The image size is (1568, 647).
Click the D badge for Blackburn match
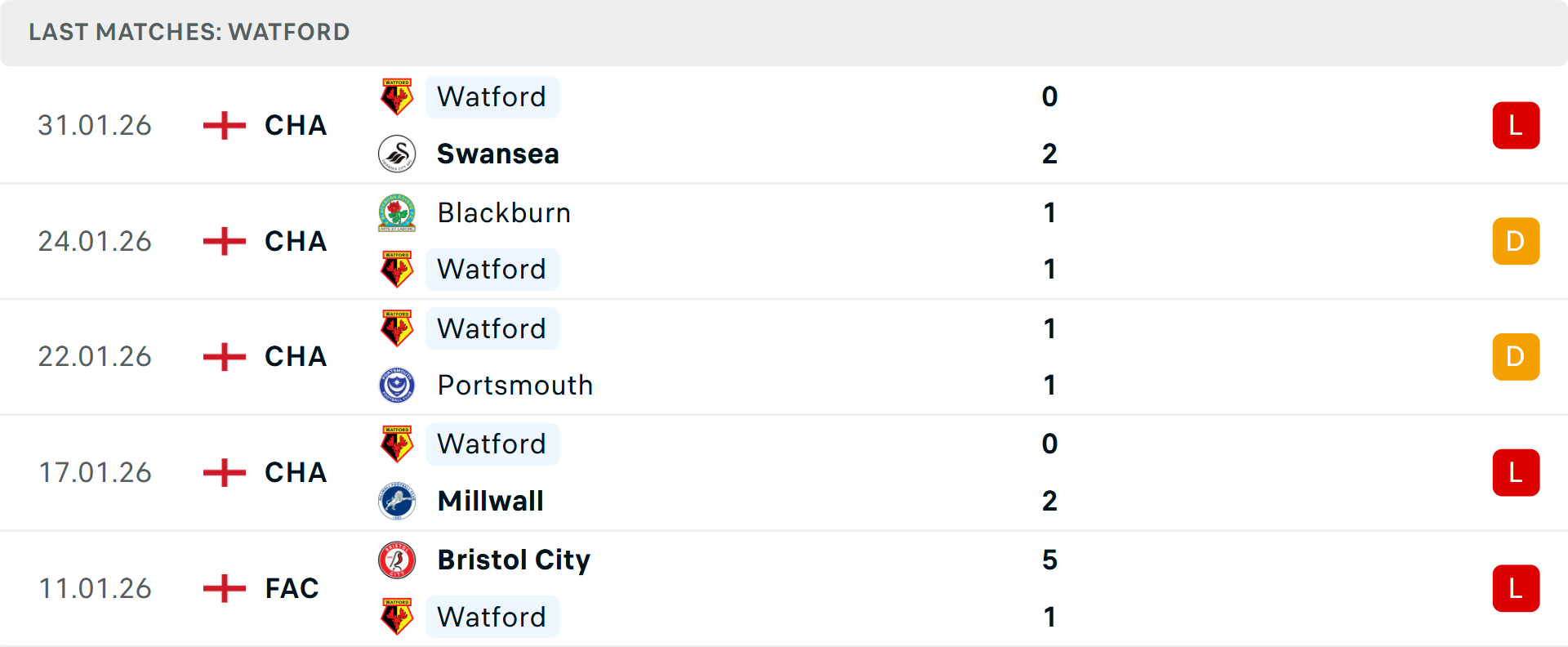[x=1516, y=241]
